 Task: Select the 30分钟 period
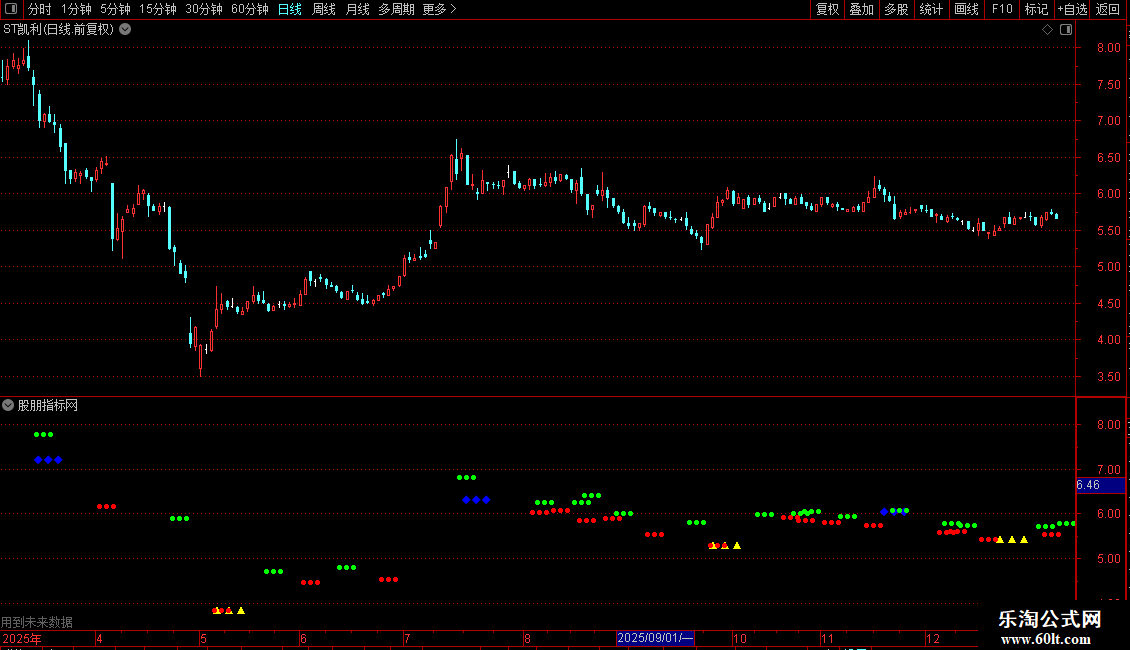(203, 9)
